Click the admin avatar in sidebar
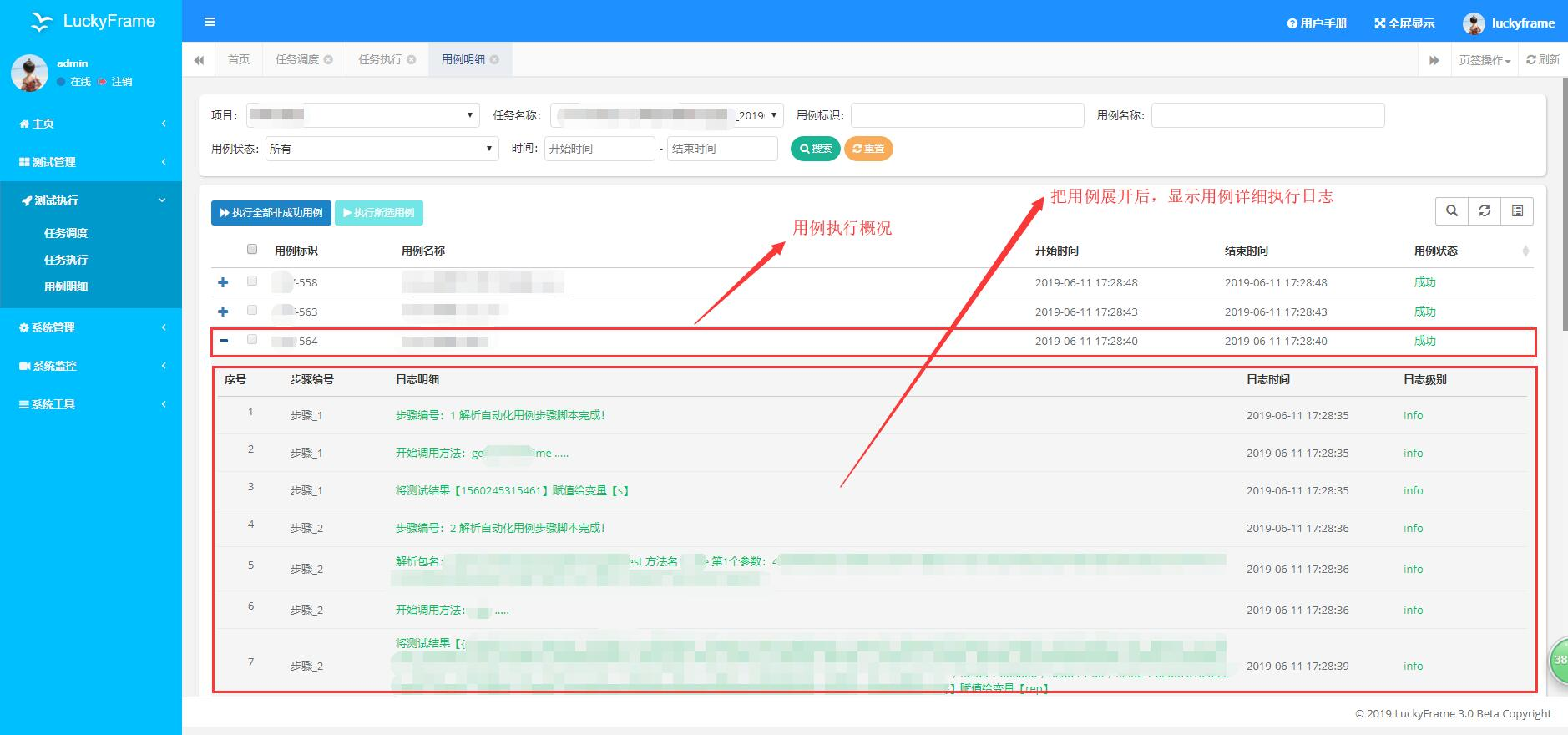 29,73
